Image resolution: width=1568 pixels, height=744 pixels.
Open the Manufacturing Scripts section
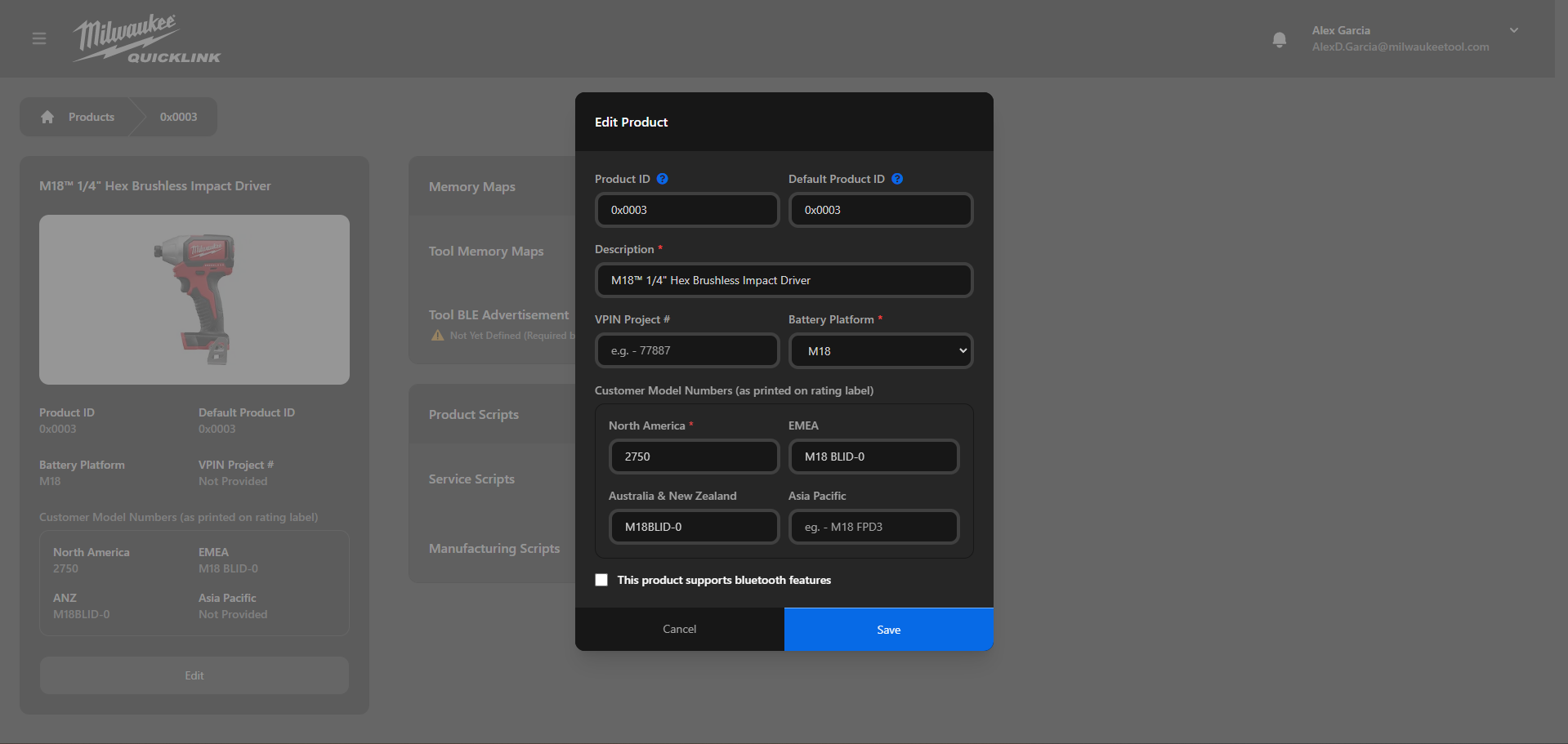[494, 548]
